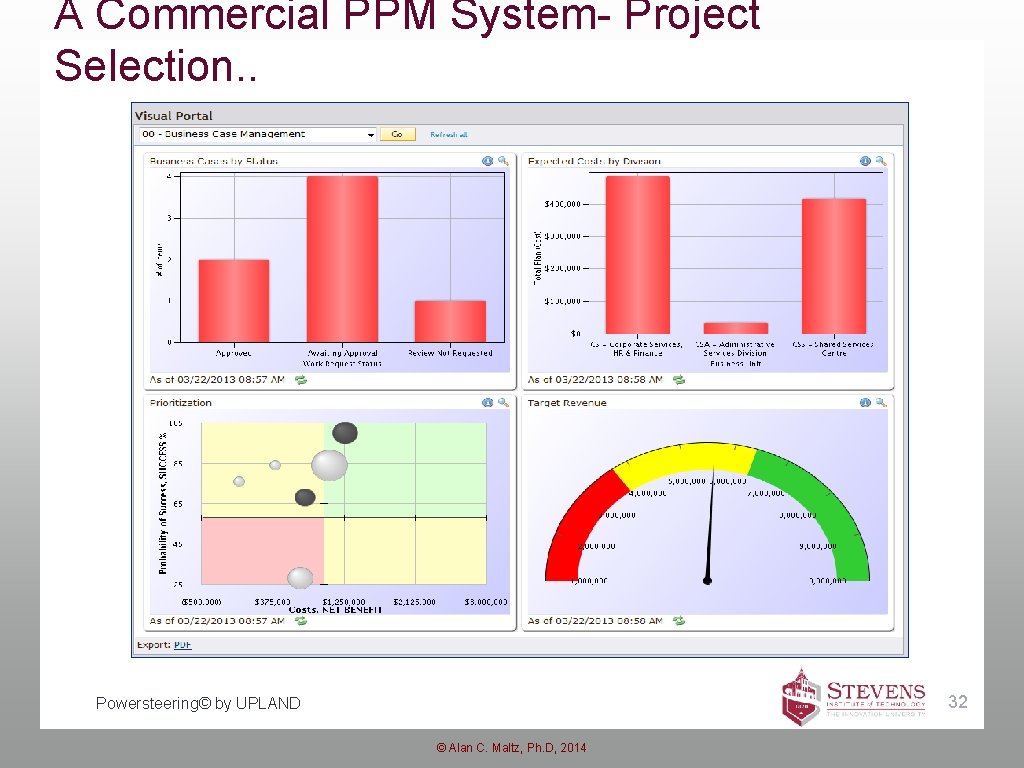The height and width of the screenshot is (768, 1024).
Task: Click magnifier icon on Target Revenue panel
Action: coord(881,402)
